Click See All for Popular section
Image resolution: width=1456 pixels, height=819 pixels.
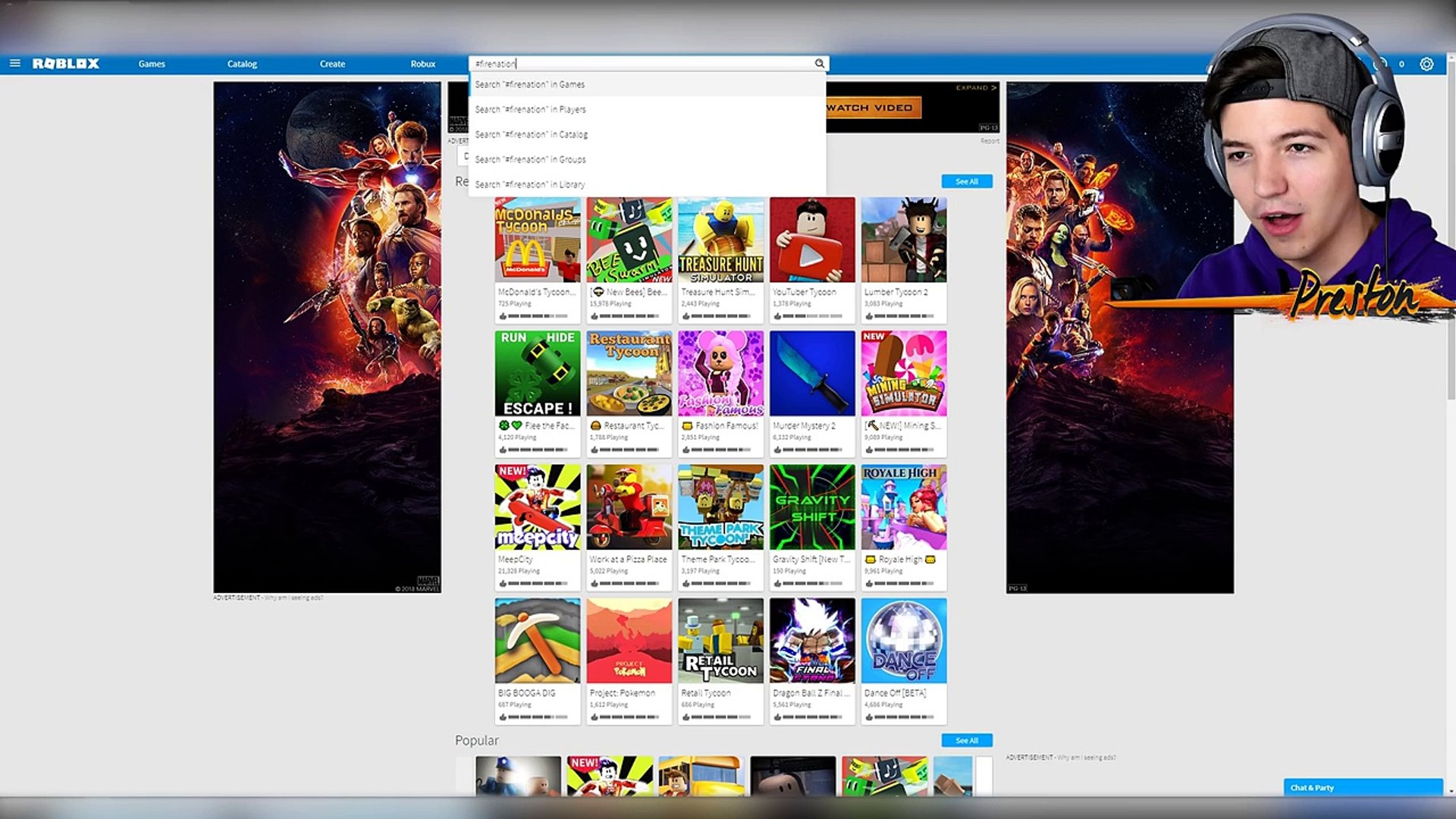click(967, 740)
